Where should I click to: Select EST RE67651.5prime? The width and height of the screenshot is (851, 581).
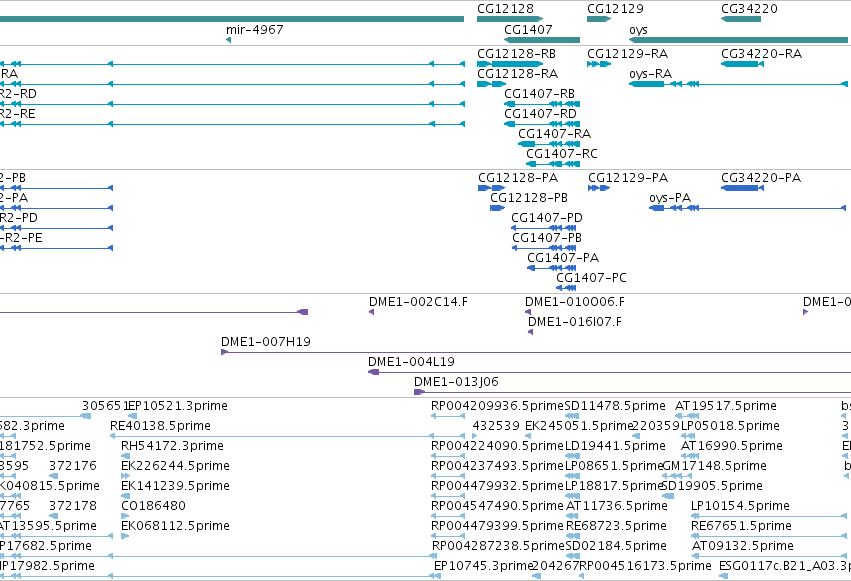click(x=769, y=536)
